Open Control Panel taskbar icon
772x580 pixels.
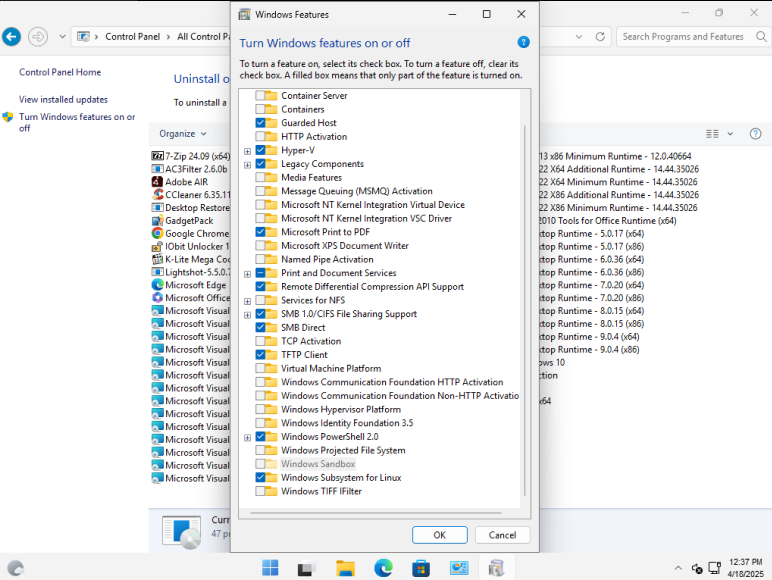pyautogui.click(x=459, y=568)
